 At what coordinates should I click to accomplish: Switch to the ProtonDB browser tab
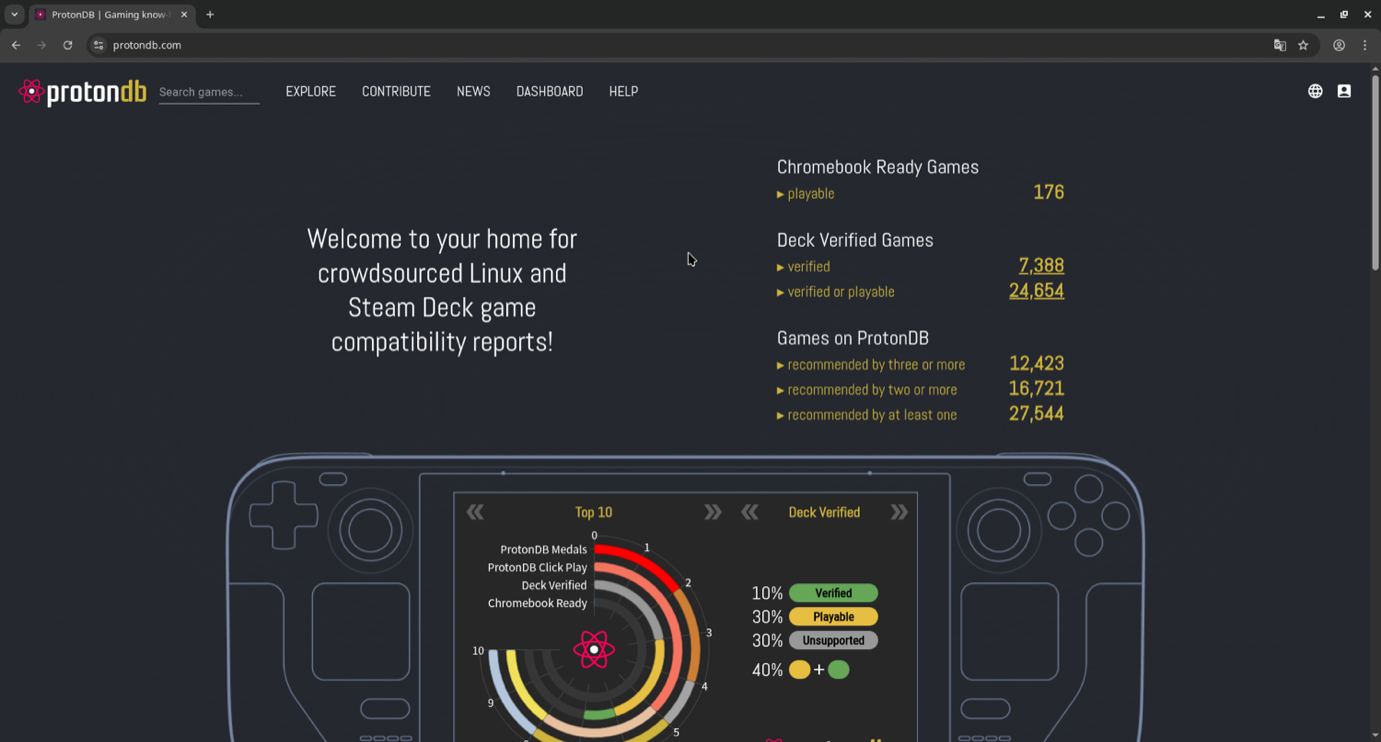click(110, 15)
